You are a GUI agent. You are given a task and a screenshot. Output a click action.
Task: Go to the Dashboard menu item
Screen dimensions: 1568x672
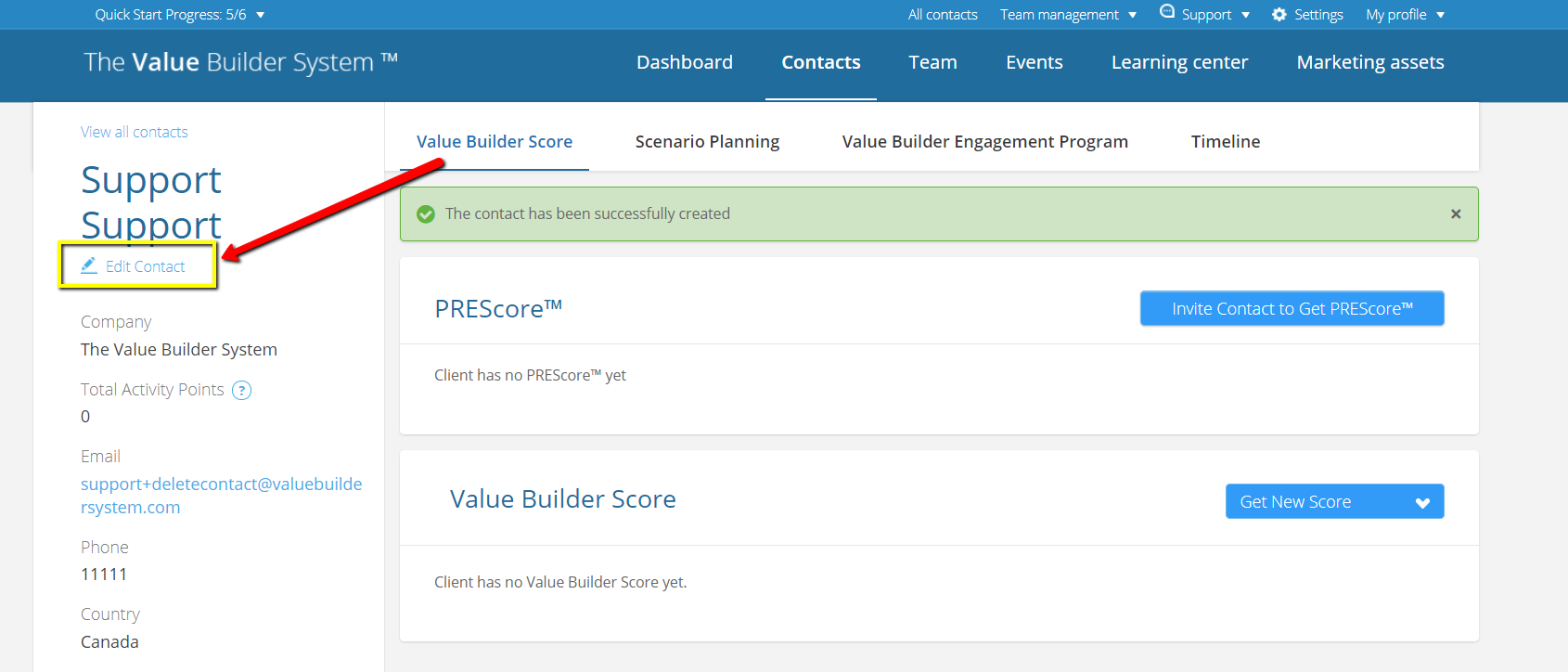click(x=685, y=62)
